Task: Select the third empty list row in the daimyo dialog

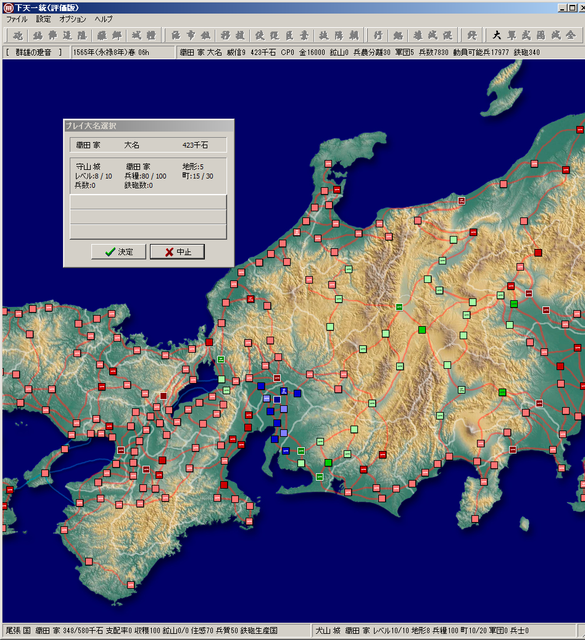Action: (x=148, y=231)
